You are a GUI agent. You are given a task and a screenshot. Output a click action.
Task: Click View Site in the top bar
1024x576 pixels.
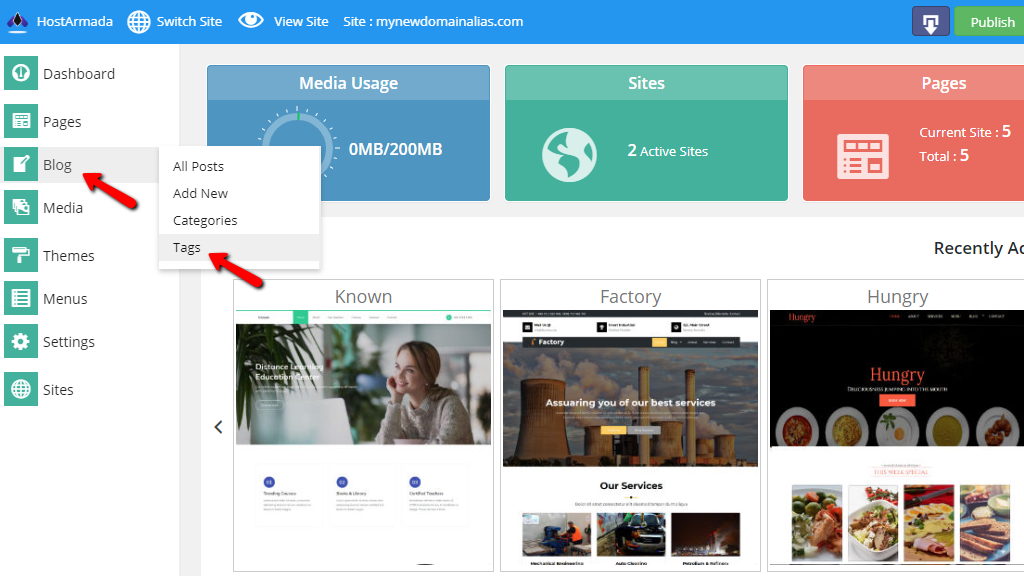click(284, 21)
